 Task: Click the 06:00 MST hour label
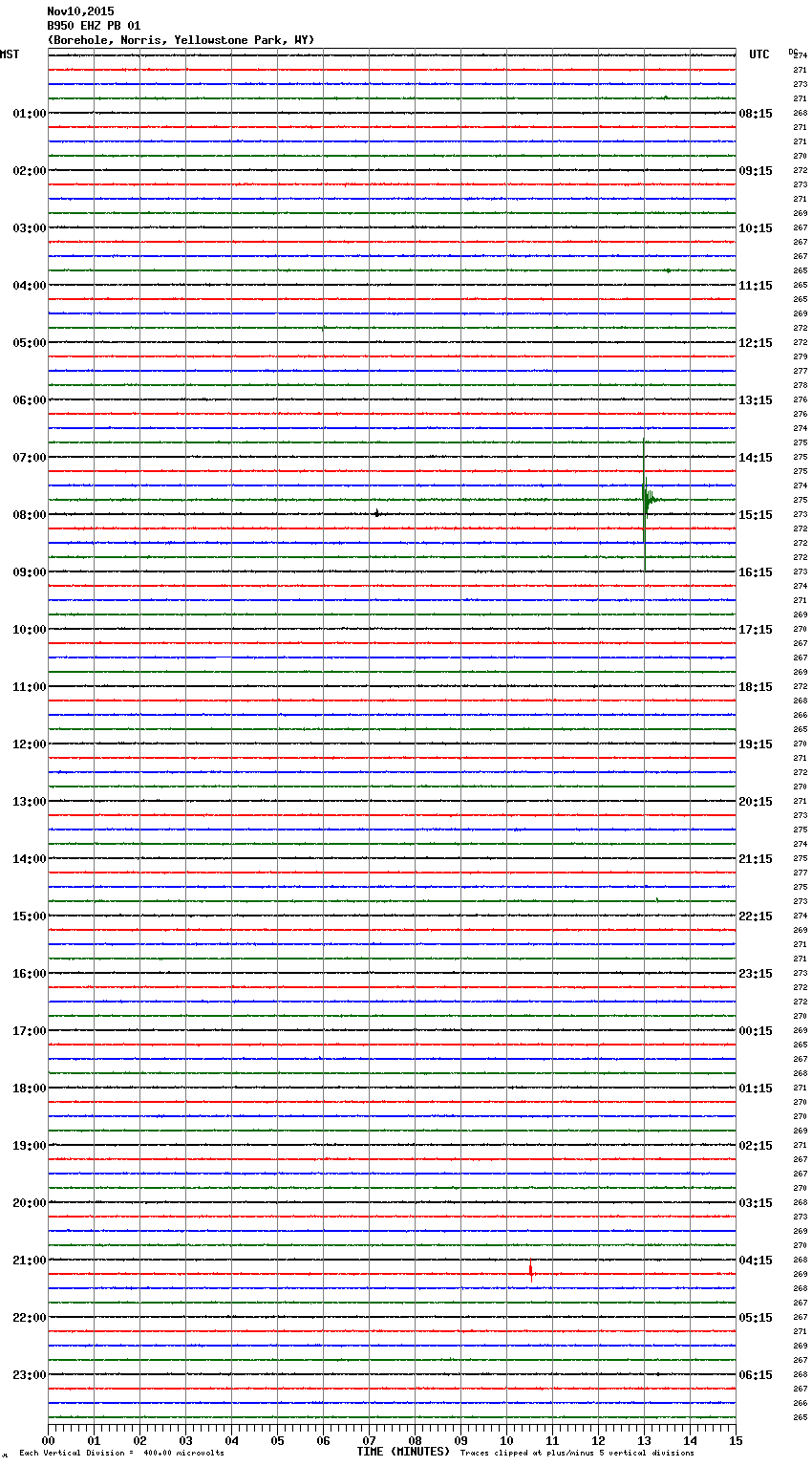(30, 399)
